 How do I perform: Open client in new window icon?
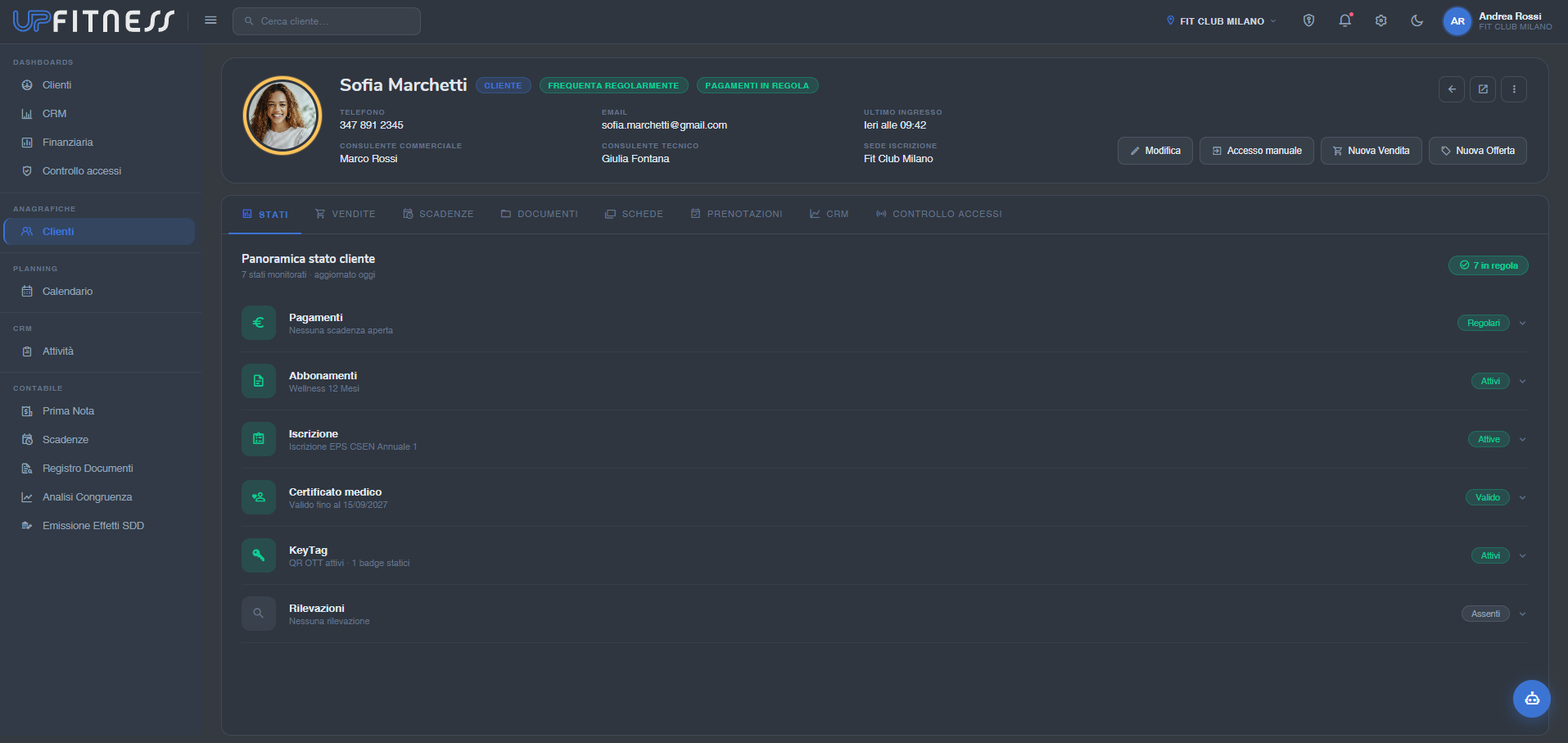pyautogui.click(x=1482, y=89)
